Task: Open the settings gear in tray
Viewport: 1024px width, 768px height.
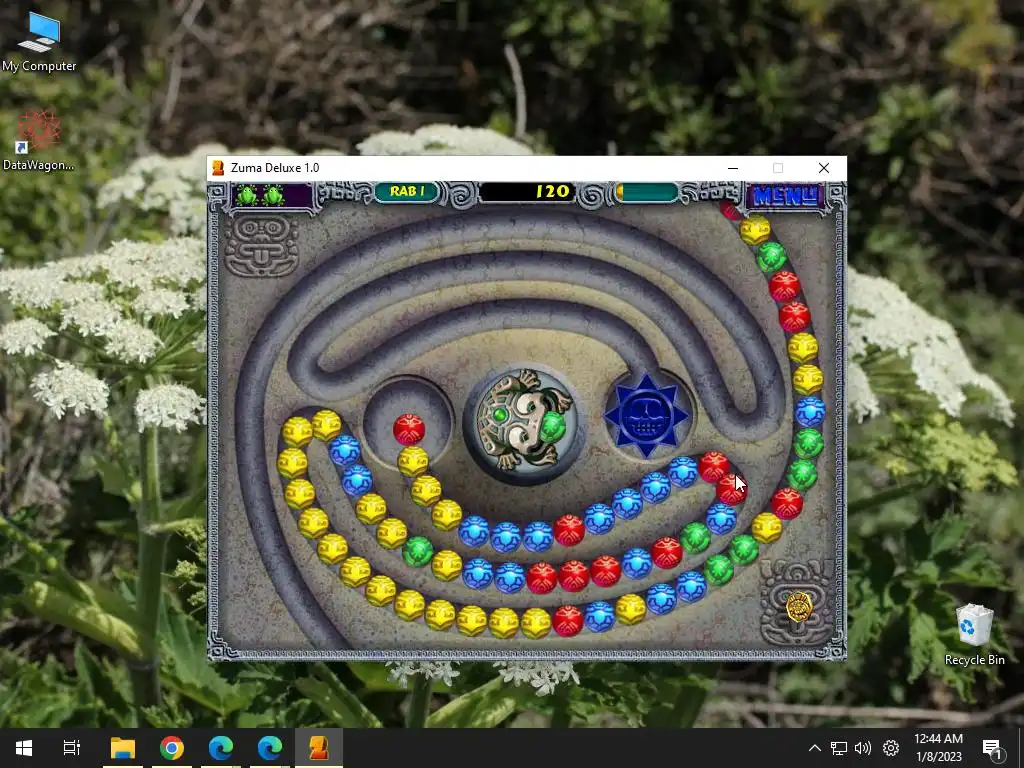Action: 891,748
